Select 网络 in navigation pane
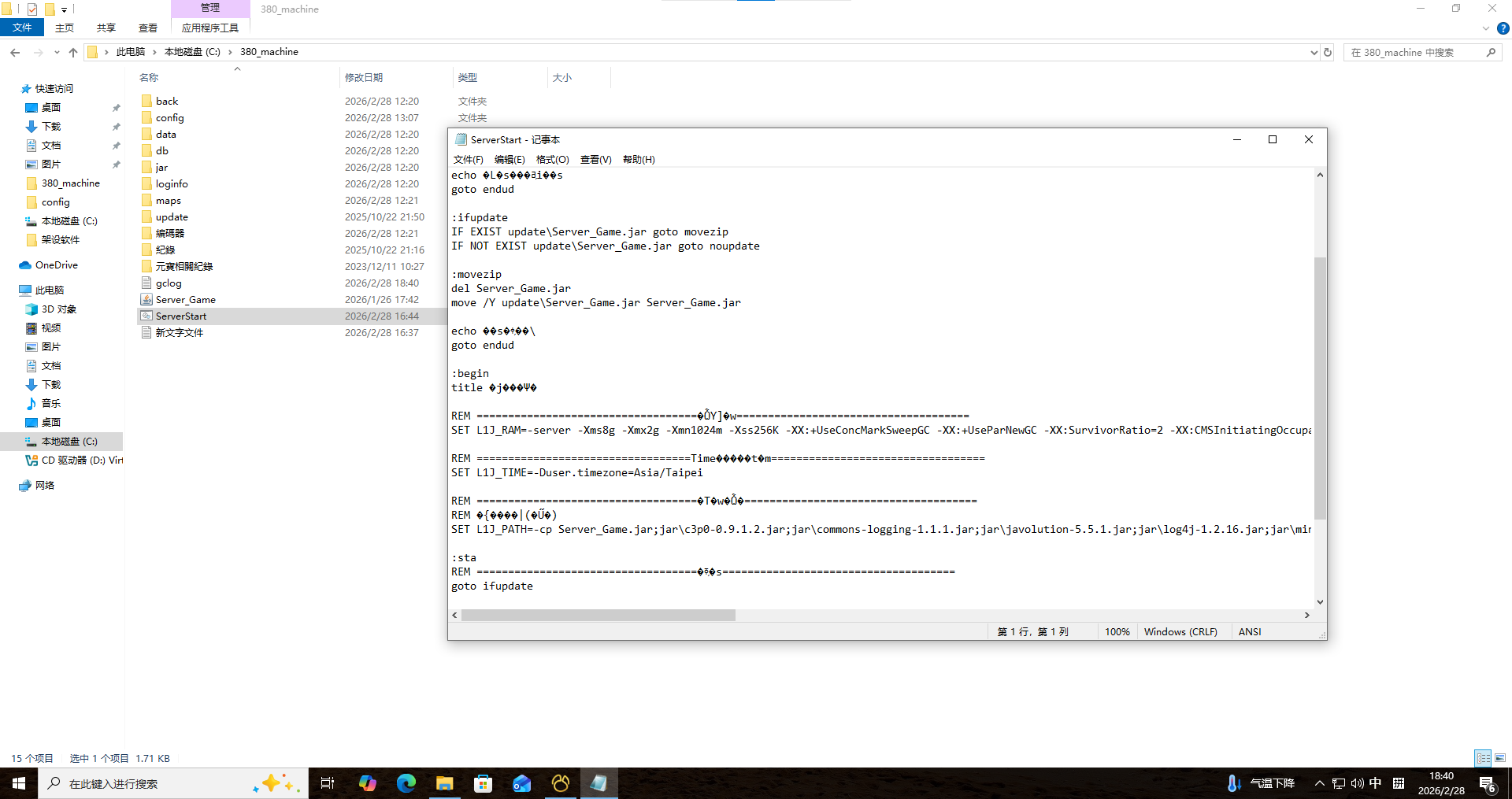 [x=45, y=485]
